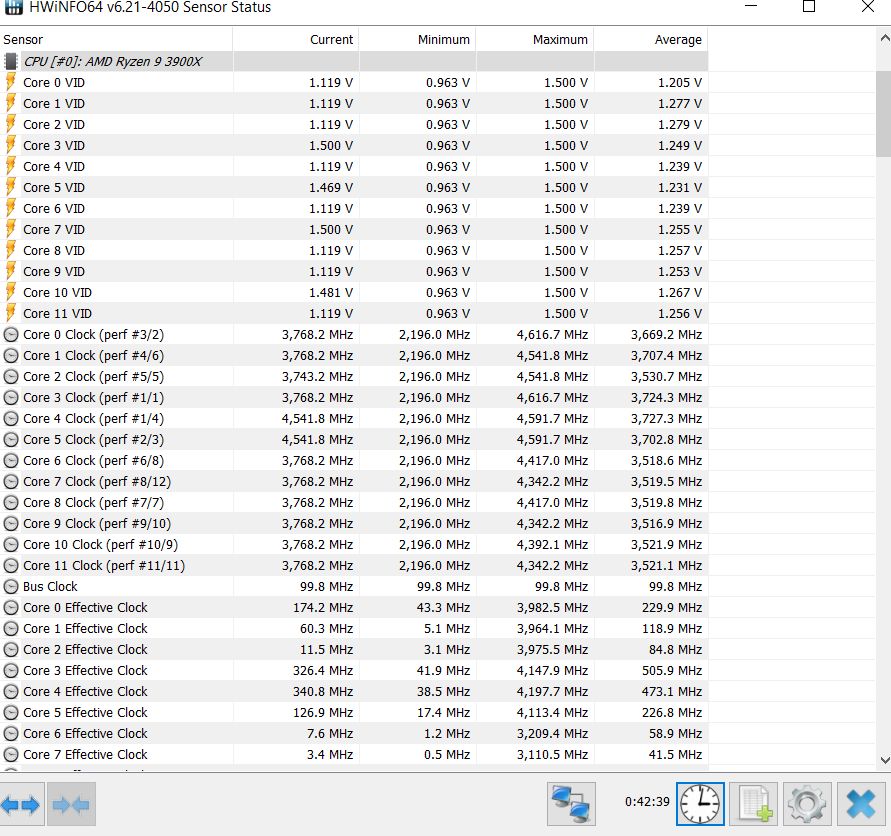Viewport: 891px width, 836px height.
Task: Click lightning icon beside Core 9 VID
Action: click(10, 272)
